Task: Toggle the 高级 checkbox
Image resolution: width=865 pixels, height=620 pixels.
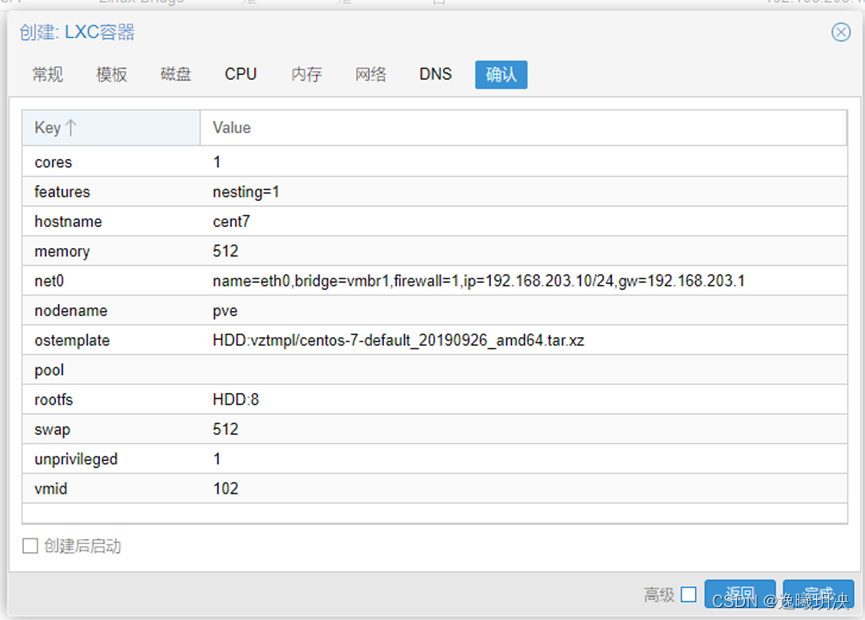Action: (689, 593)
